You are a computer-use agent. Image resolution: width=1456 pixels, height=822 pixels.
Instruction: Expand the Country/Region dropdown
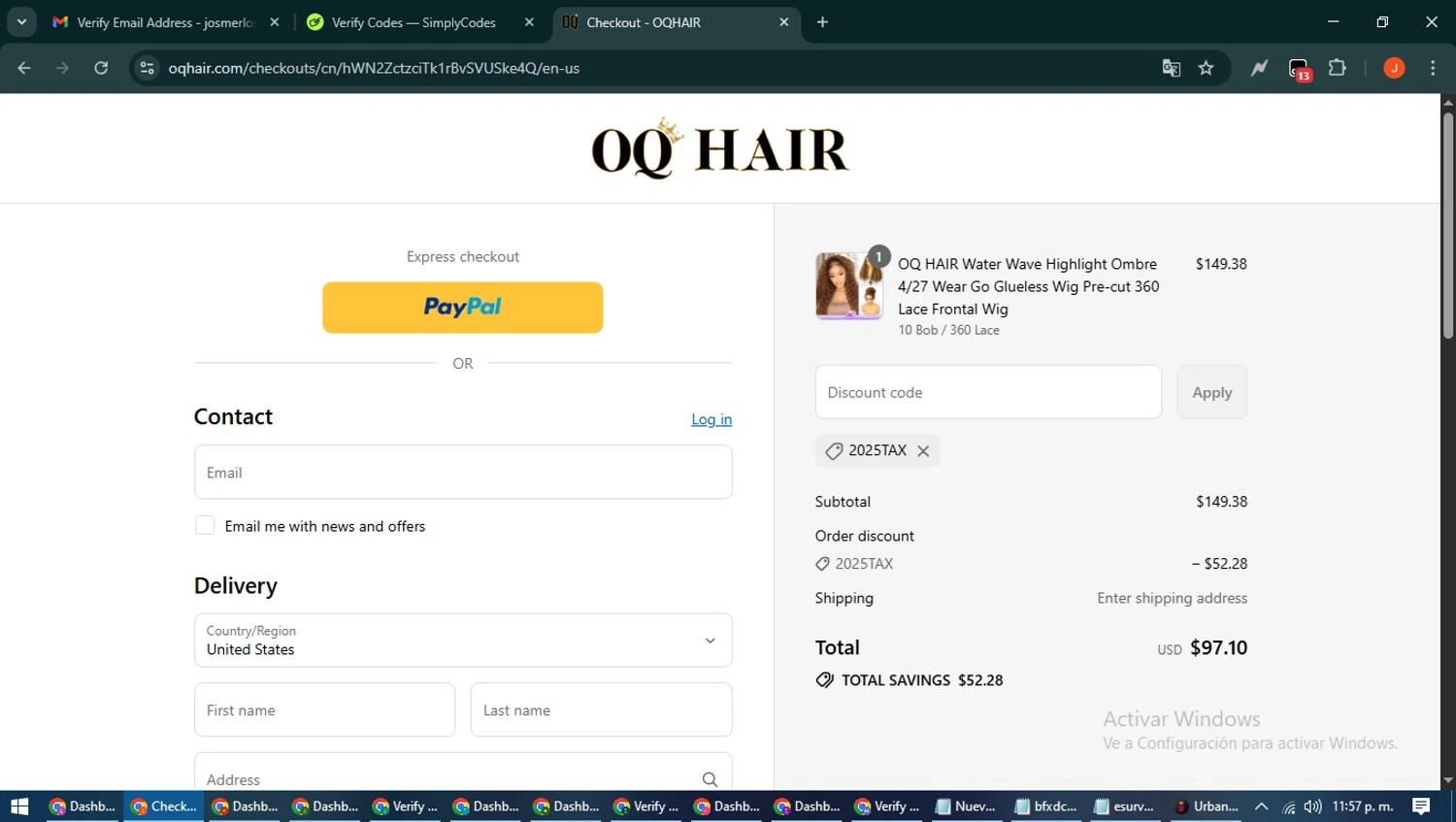pyautogui.click(x=463, y=640)
